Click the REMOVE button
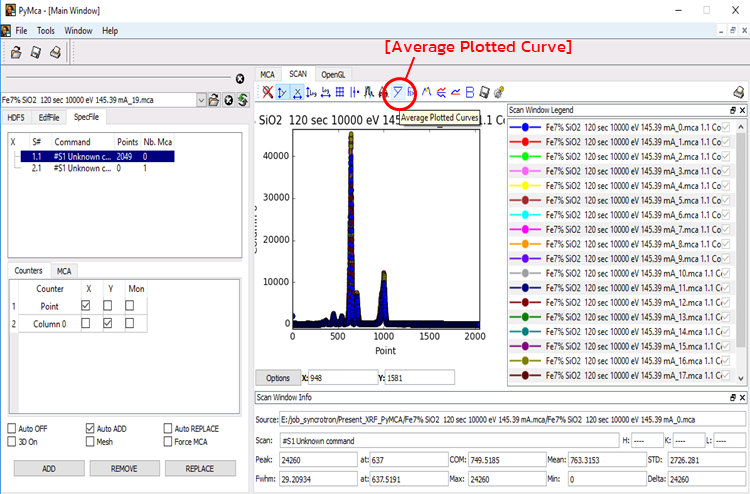This screenshot has width=750, height=494. [124, 469]
